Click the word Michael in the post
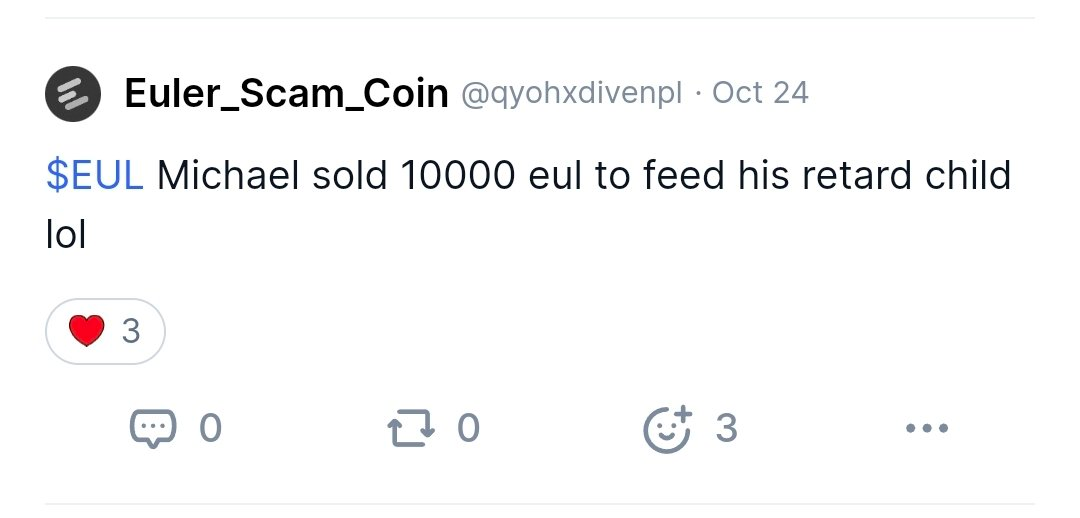The image size is (1080, 518). point(229,176)
